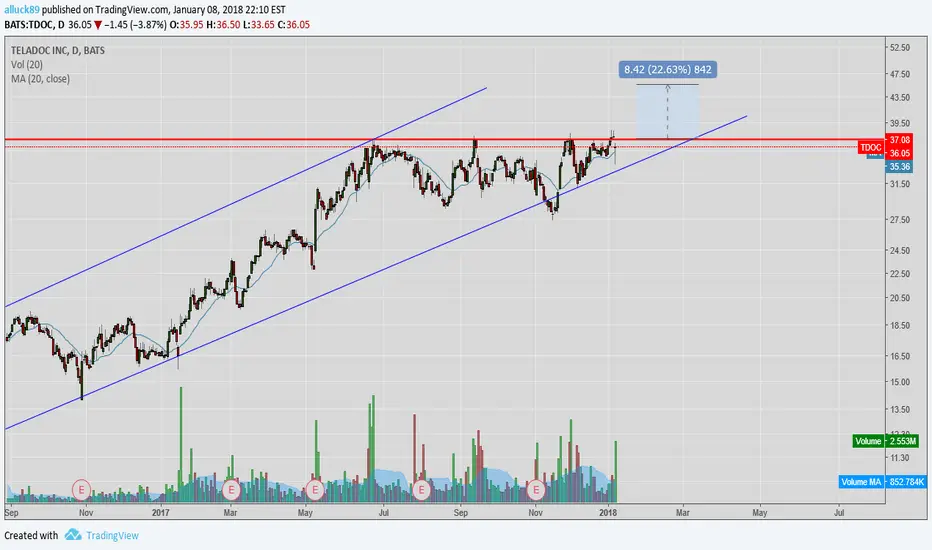Select the 8.42 (22.63%) 842 measurement label
Viewport: 932px width, 550px height.
point(667,70)
